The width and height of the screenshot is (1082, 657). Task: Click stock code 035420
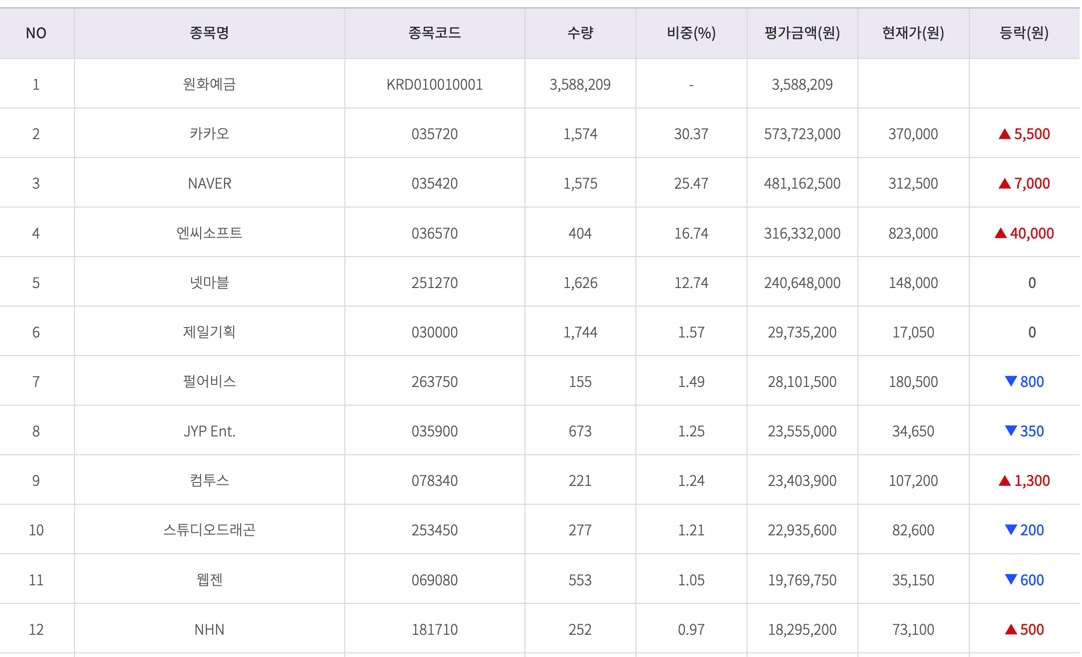tap(434, 184)
